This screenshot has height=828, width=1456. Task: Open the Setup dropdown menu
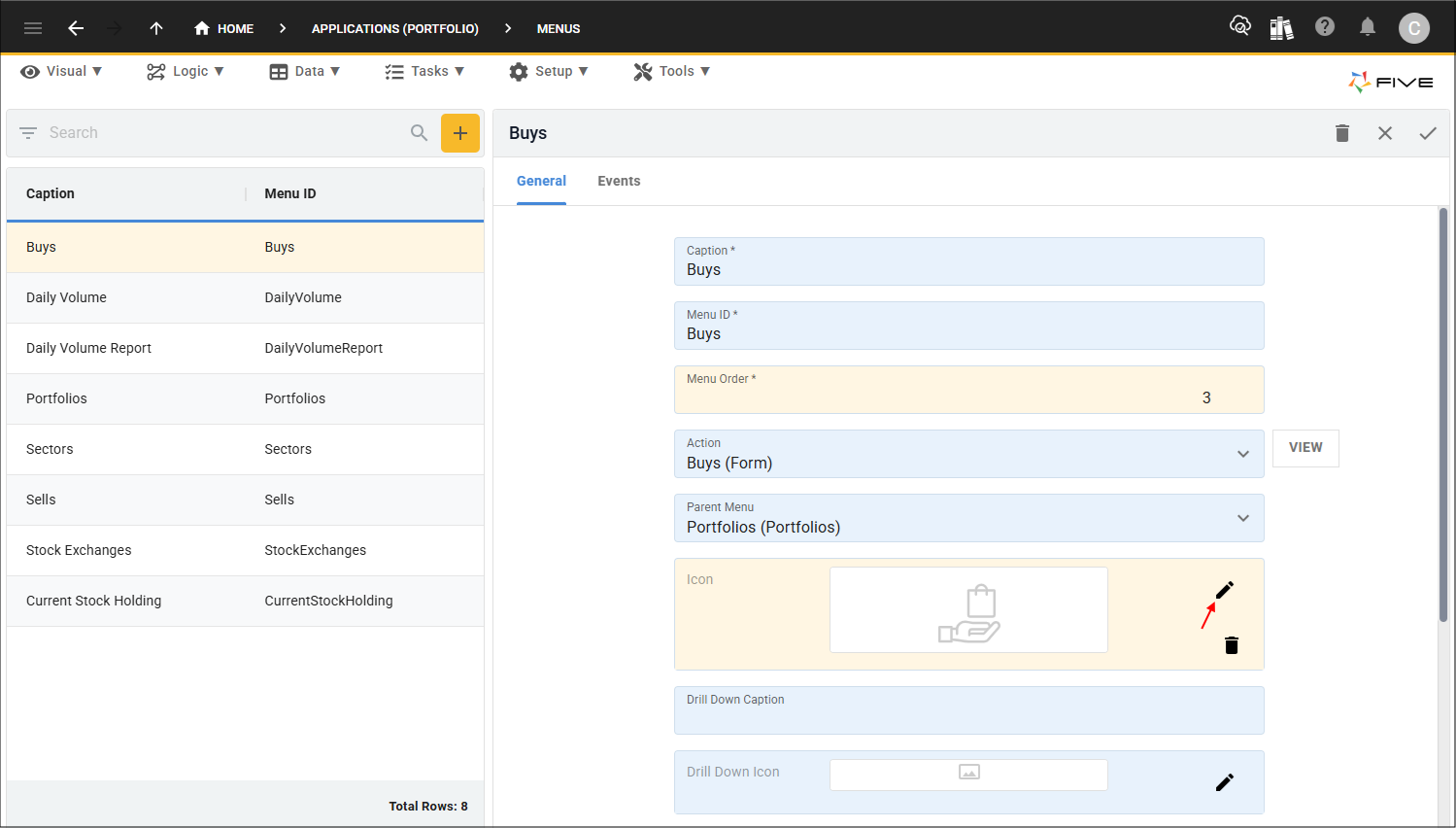tap(549, 71)
